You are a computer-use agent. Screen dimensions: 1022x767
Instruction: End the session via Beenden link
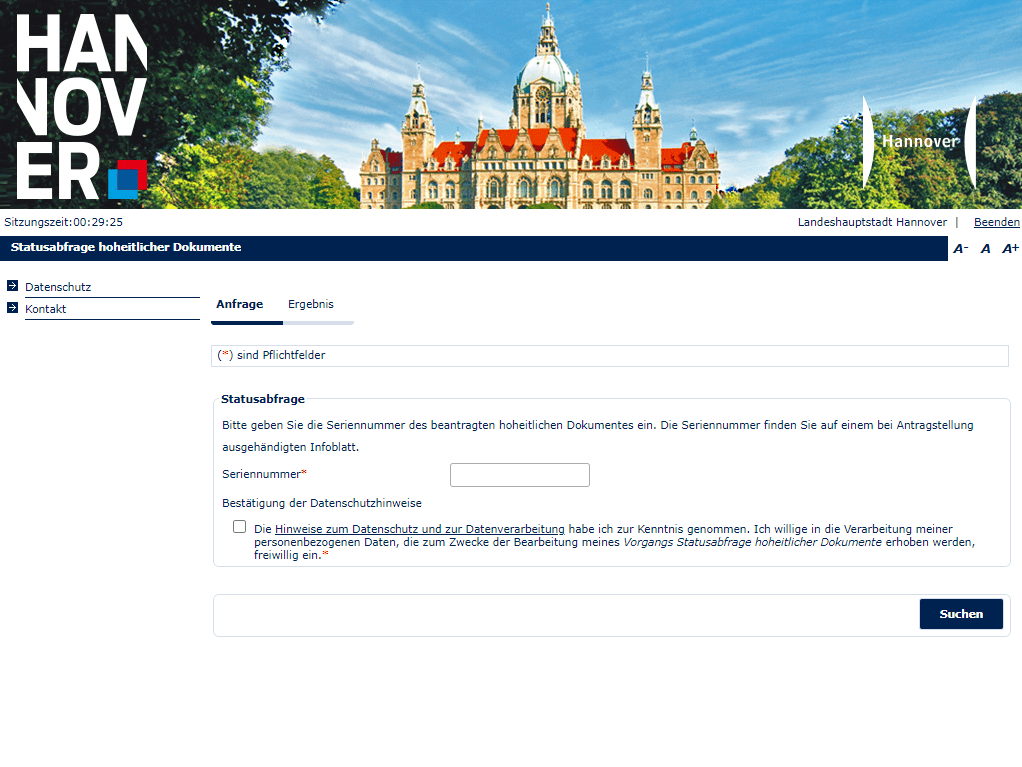(996, 222)
